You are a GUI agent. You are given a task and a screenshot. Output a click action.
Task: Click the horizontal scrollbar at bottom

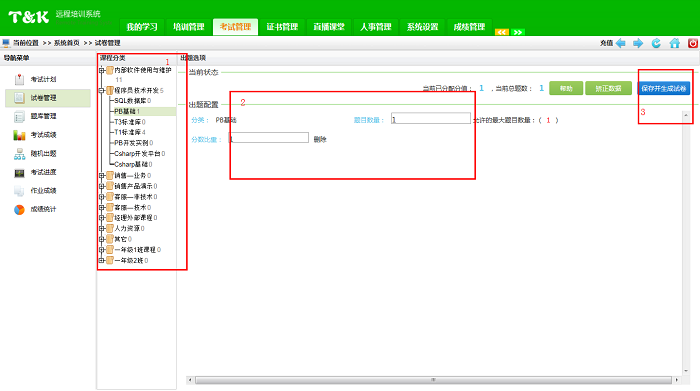coord(433,380)
